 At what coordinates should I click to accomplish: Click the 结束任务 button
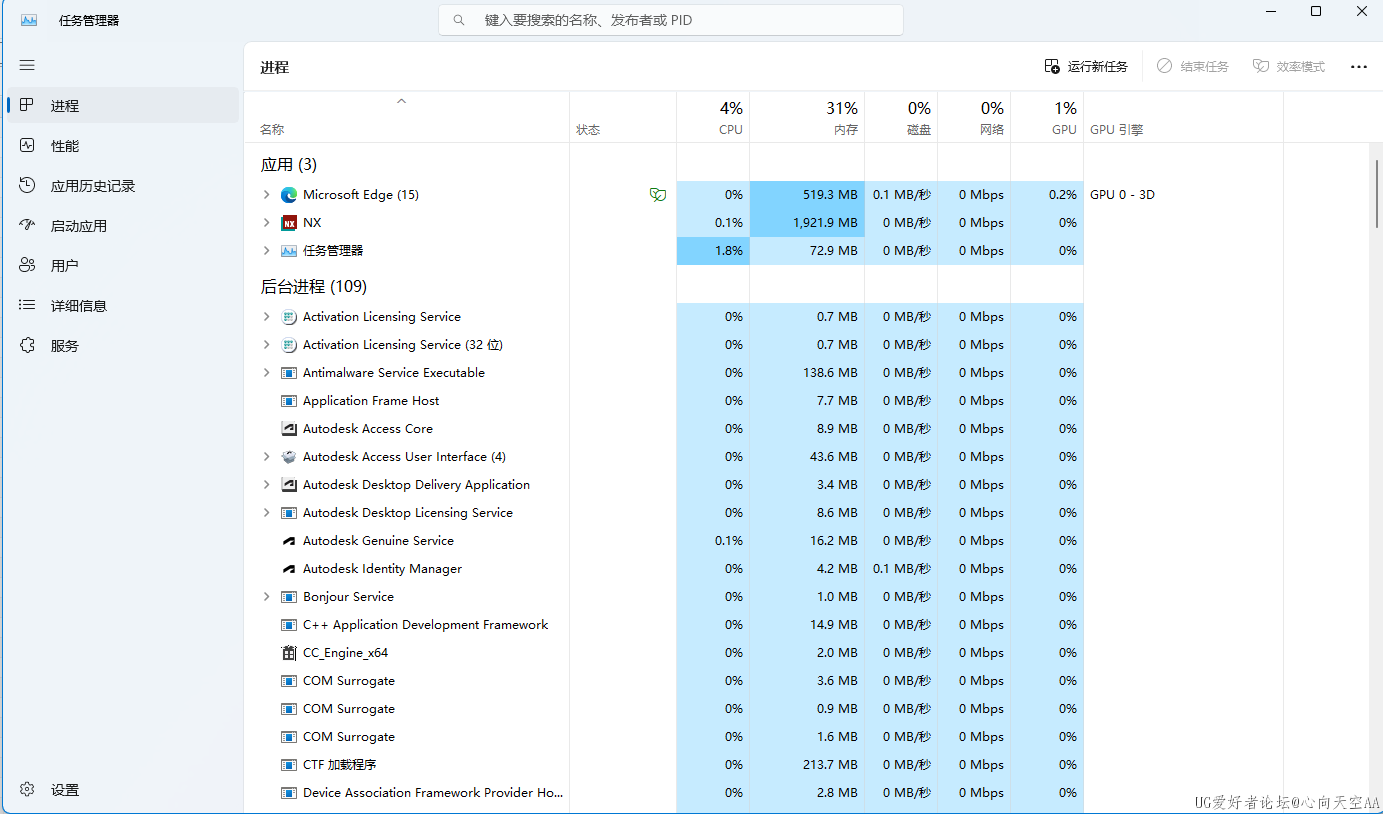[1193, 67]
